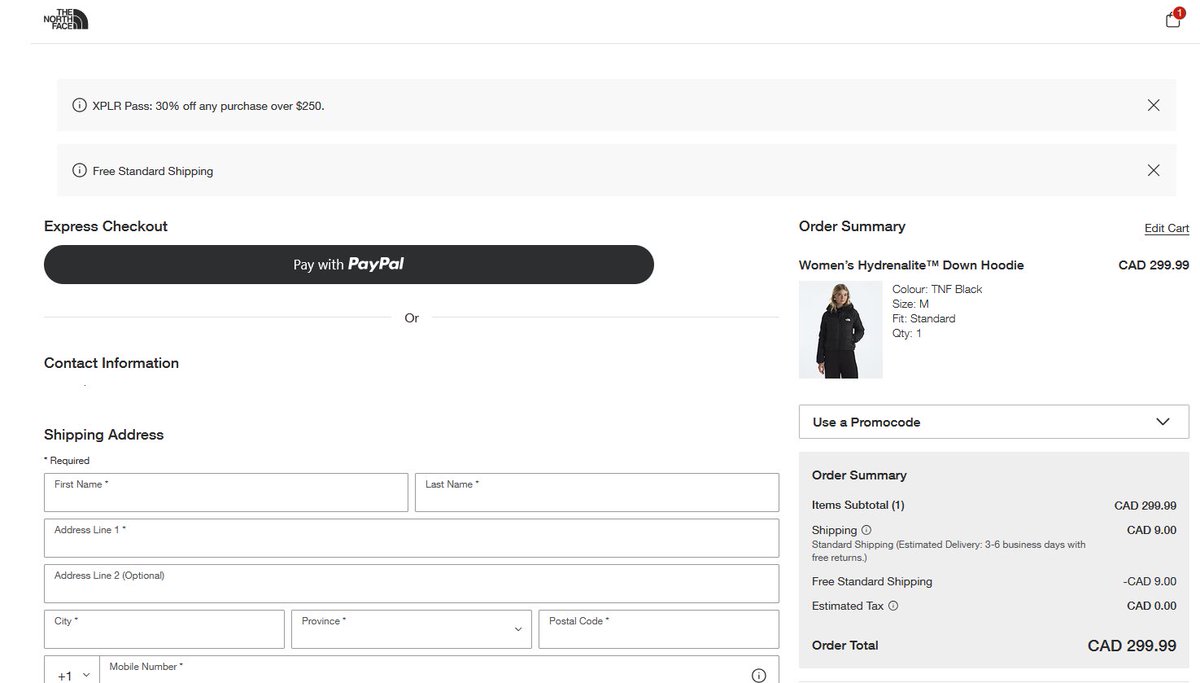Click the Postal Code field
Viewport: 1200px width, 683px height.
pyautogui.click(x=658, y=629)
